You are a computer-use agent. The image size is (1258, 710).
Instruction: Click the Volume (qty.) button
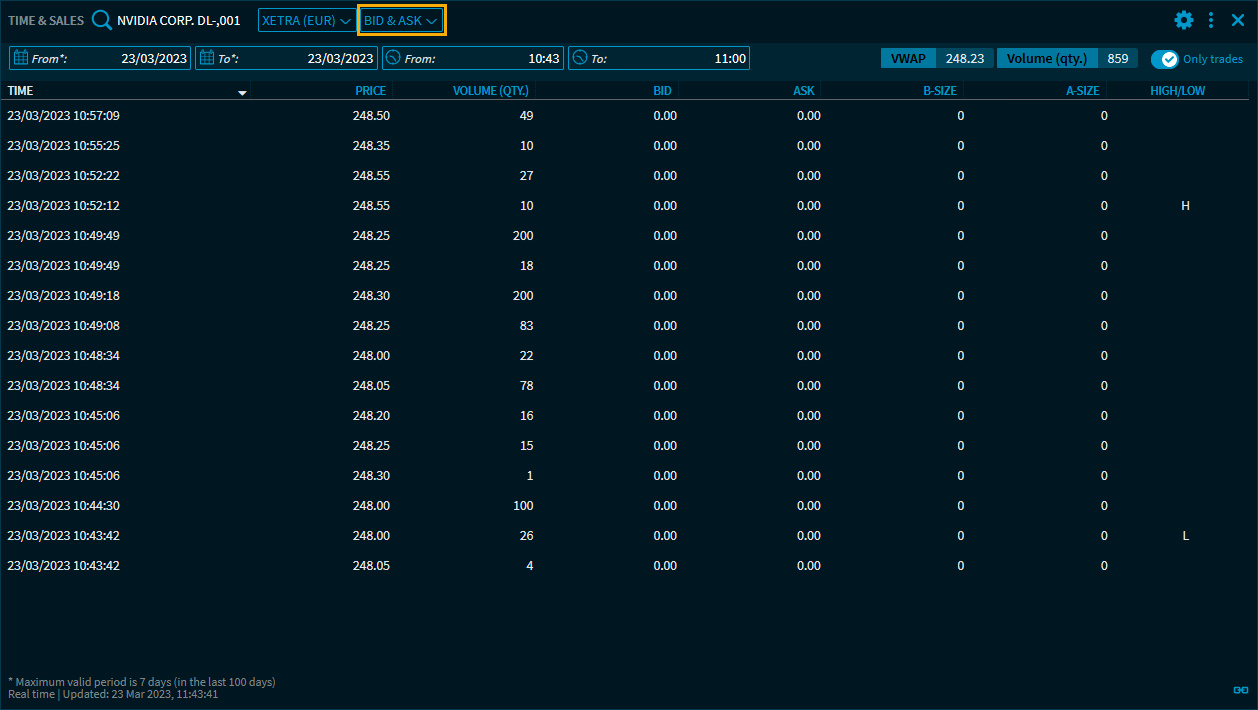(x=1046, y=58)
